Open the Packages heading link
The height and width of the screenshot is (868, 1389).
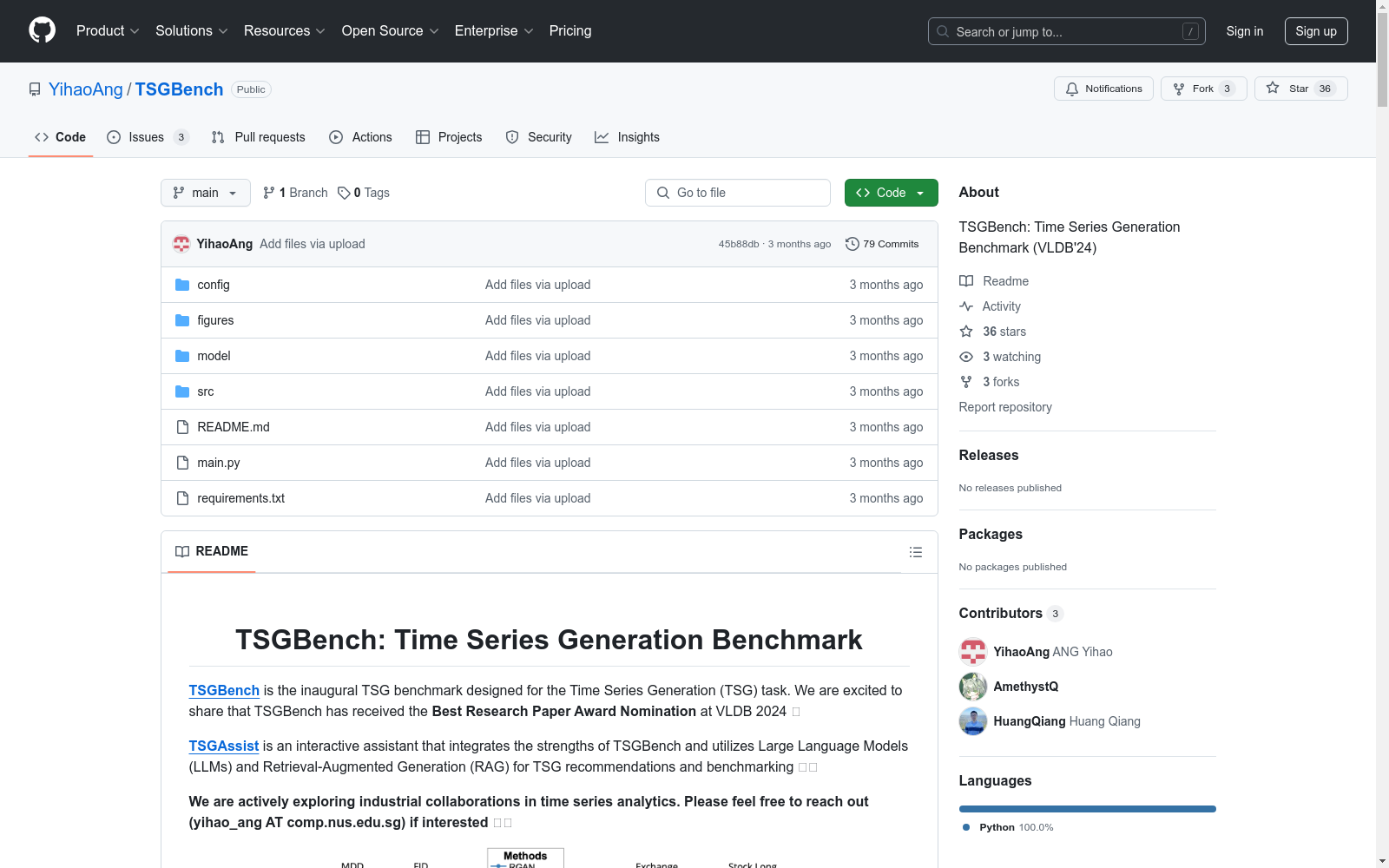(991, 534)
